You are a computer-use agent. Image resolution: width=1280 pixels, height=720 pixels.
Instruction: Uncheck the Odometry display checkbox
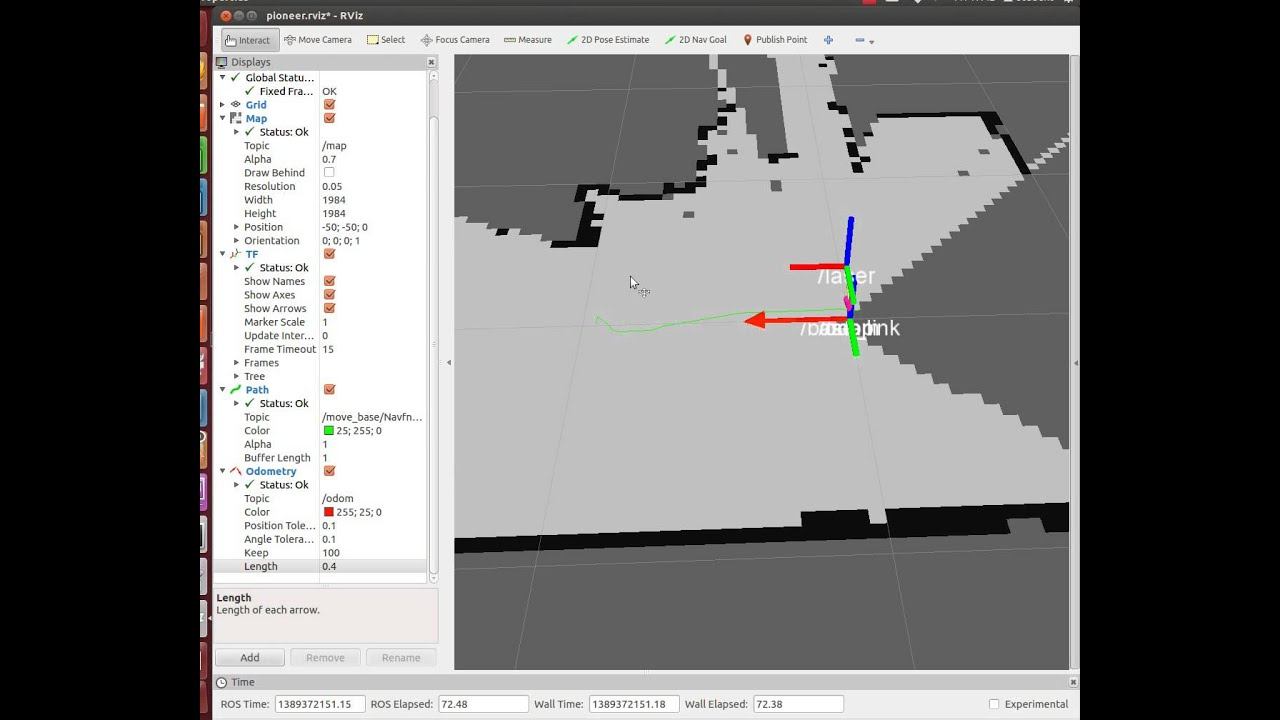329,471
